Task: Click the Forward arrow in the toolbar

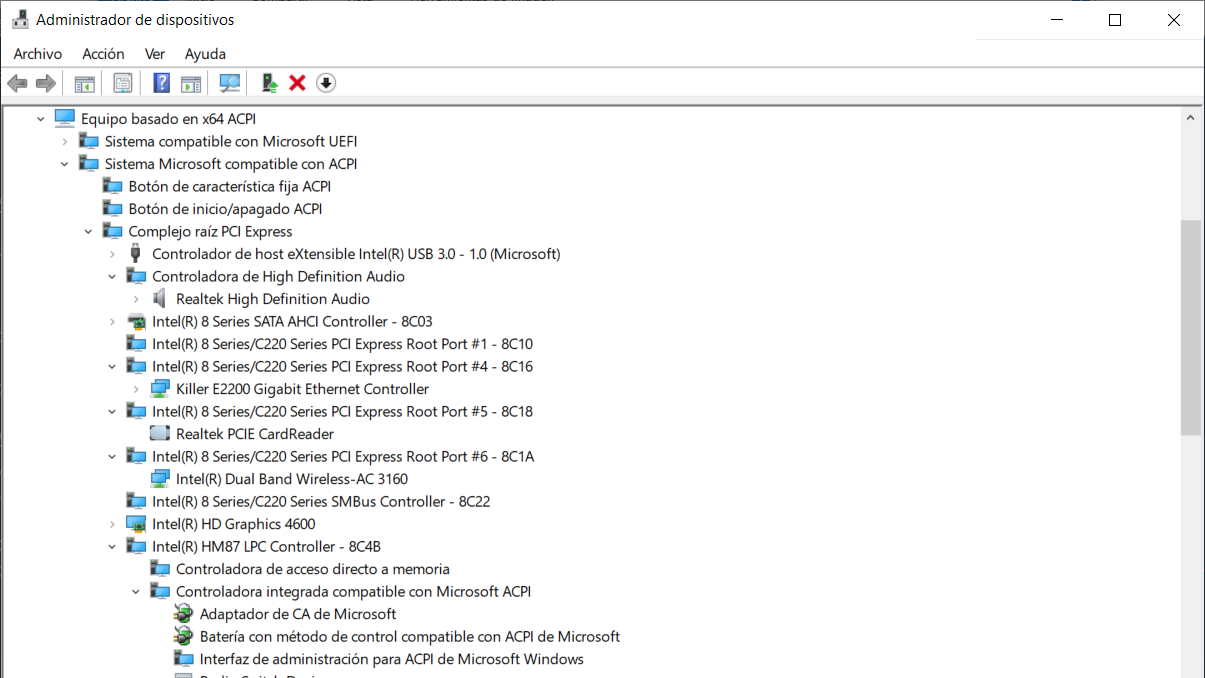Action: (45, 83)
